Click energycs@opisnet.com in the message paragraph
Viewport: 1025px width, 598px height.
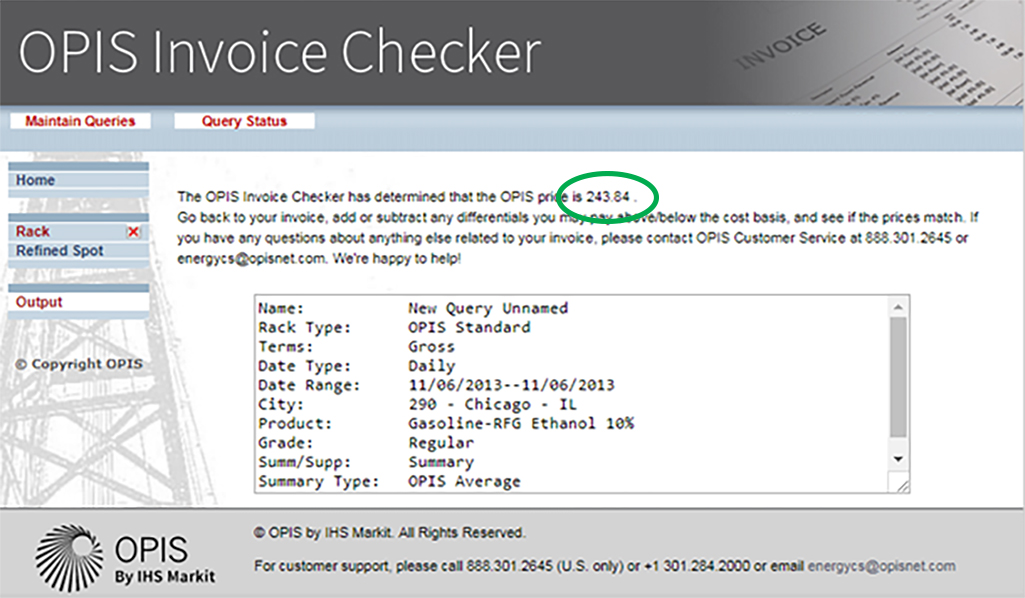(251, 259)
